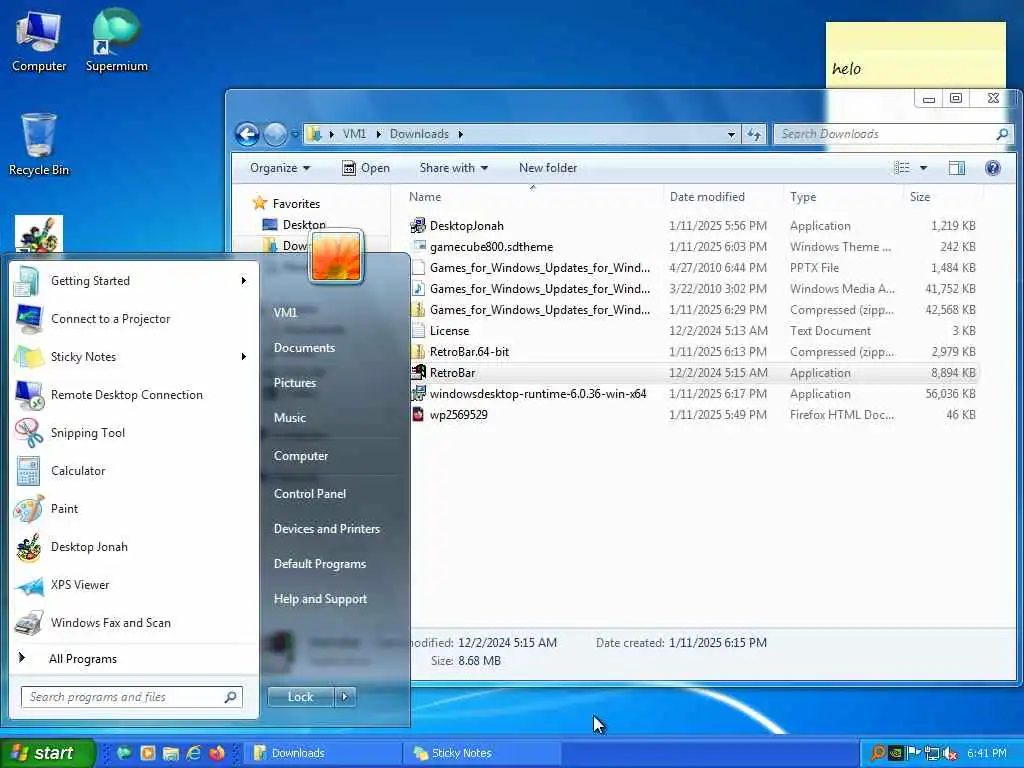Click the Lock button
Screen dimensions: 1024x768
pyautogui.click(x=300, y=697)
